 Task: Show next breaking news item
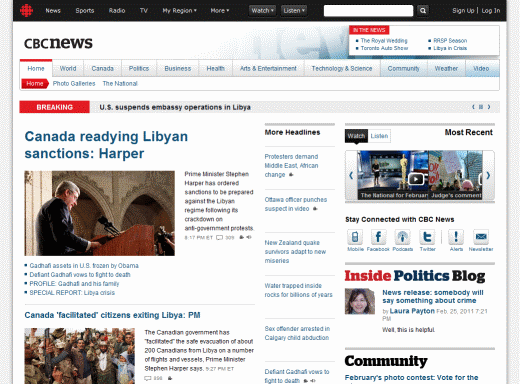(489, 107)
